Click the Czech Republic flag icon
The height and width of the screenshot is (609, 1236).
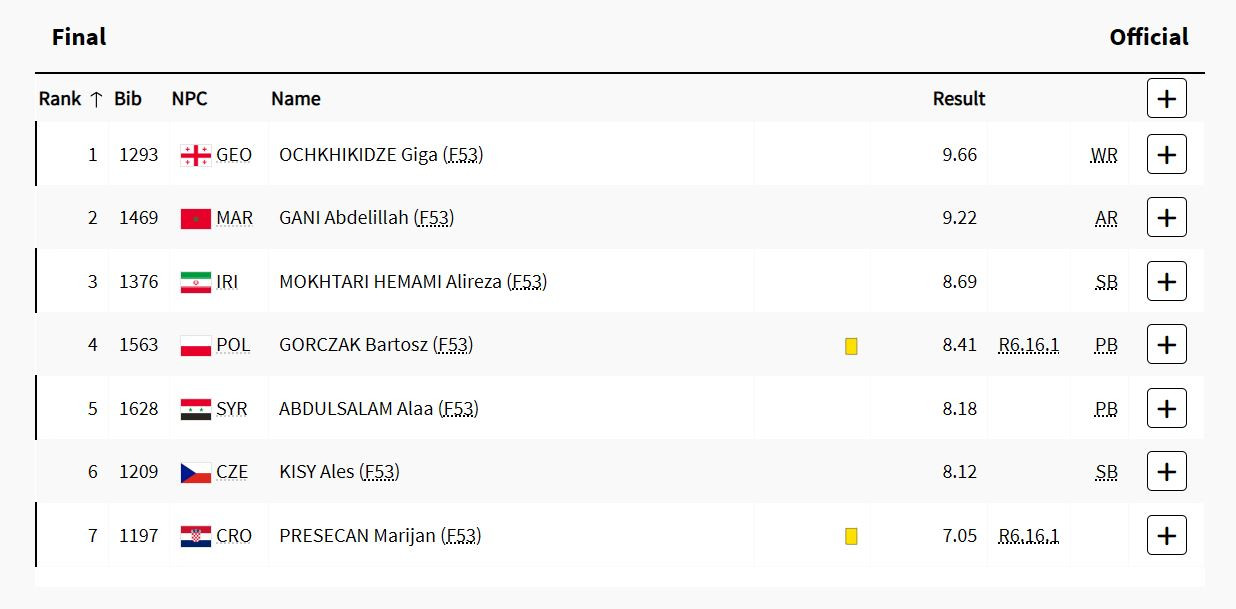pyautogui.click(x=195, y=472)
